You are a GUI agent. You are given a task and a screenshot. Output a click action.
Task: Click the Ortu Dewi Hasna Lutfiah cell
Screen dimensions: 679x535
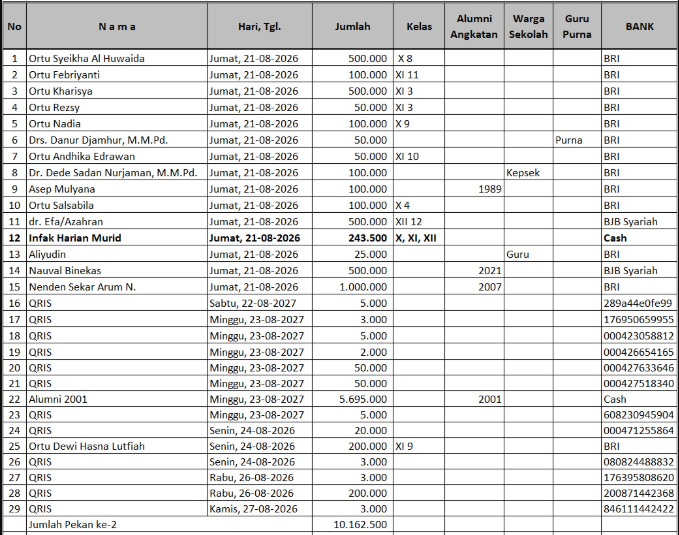point(117,446)
